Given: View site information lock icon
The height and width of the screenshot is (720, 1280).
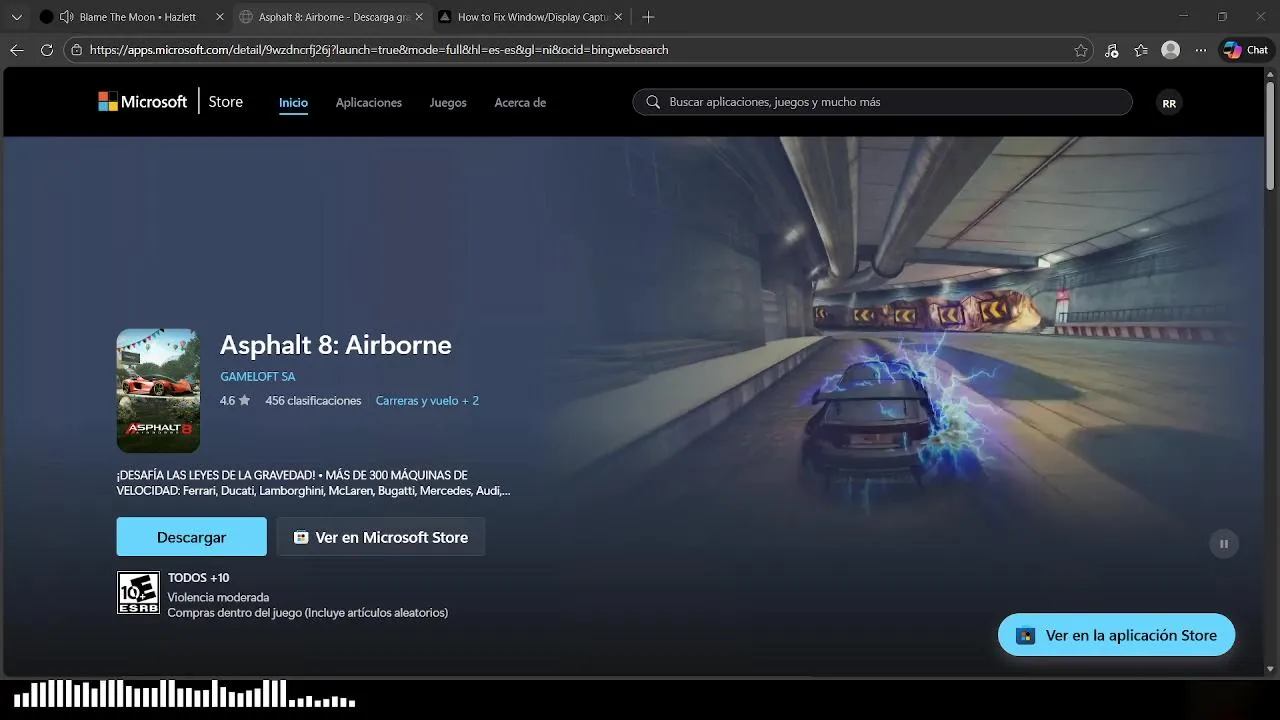Looking at the screenshot, I should 77,50.
